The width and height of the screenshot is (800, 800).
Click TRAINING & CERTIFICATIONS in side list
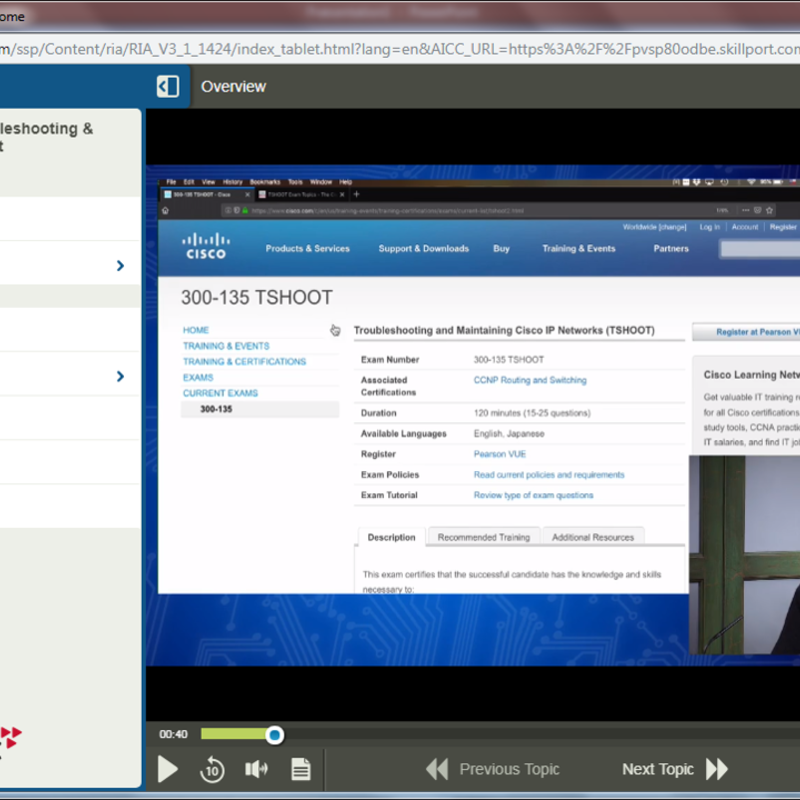(244, 362)
